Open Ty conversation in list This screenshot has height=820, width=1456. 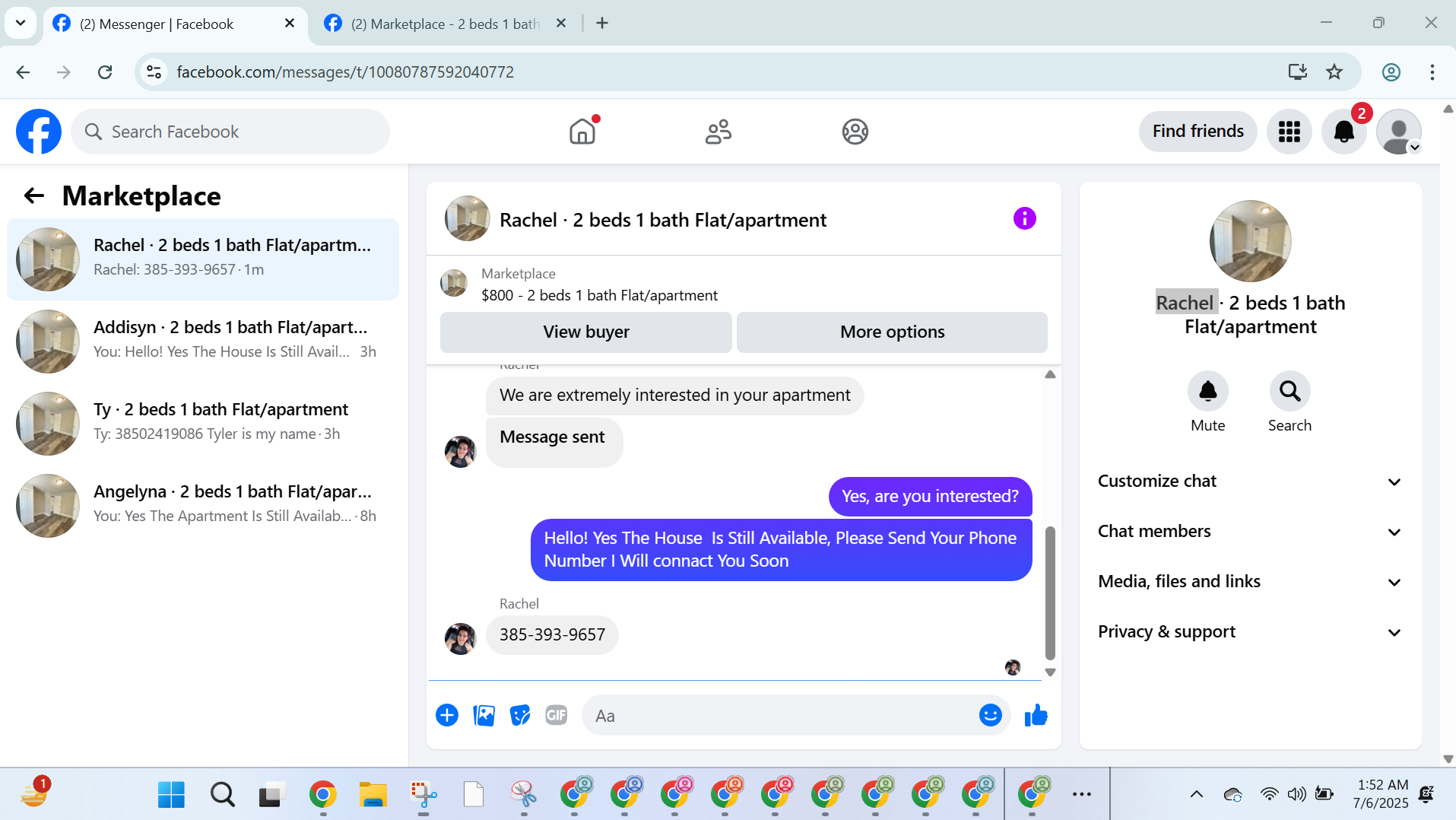(x=203, y=424)
